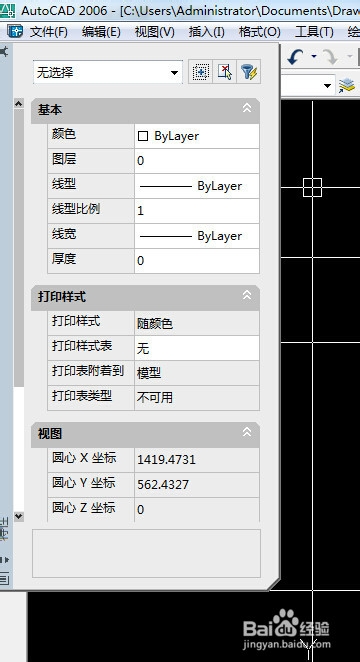Toggle the PICKADD value button
Image resolution: width=360 pixels, height=662 pixels.
(200, 72)
